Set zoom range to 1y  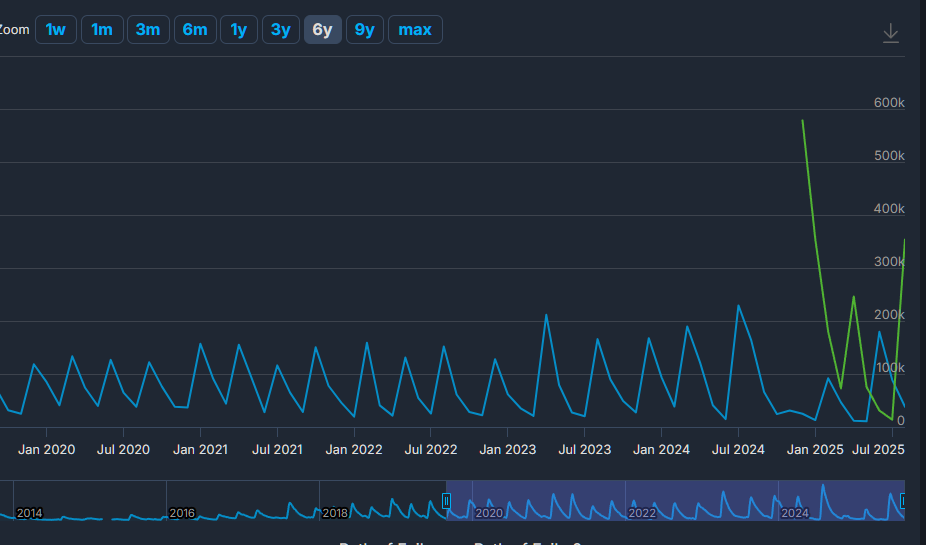click(239, 30)
